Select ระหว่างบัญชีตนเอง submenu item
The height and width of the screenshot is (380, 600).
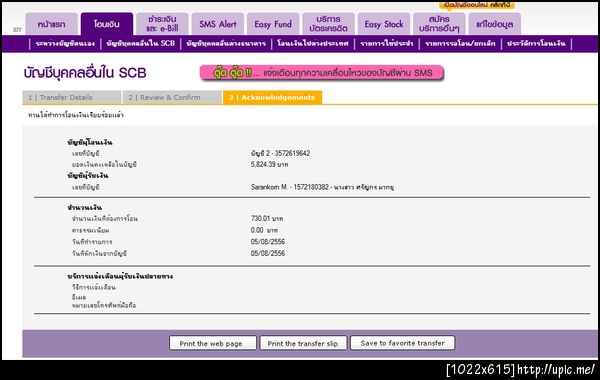point(65,44)
